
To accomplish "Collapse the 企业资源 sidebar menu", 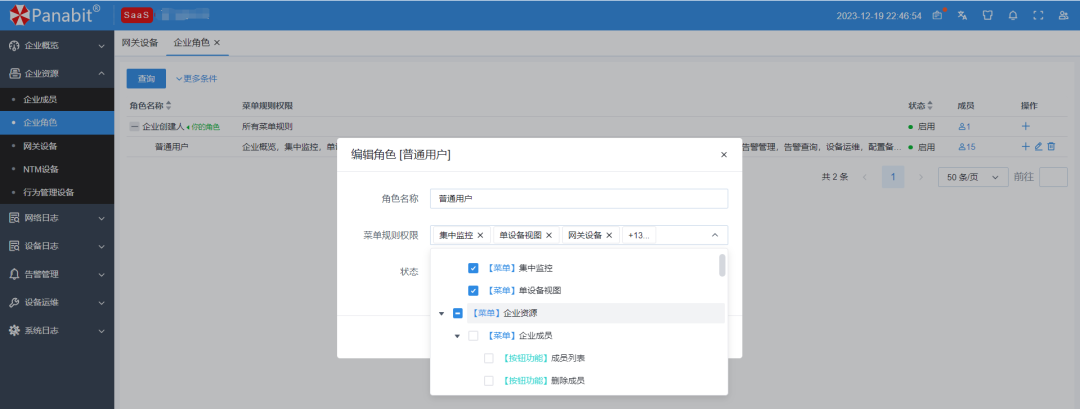I will (102, 74).
